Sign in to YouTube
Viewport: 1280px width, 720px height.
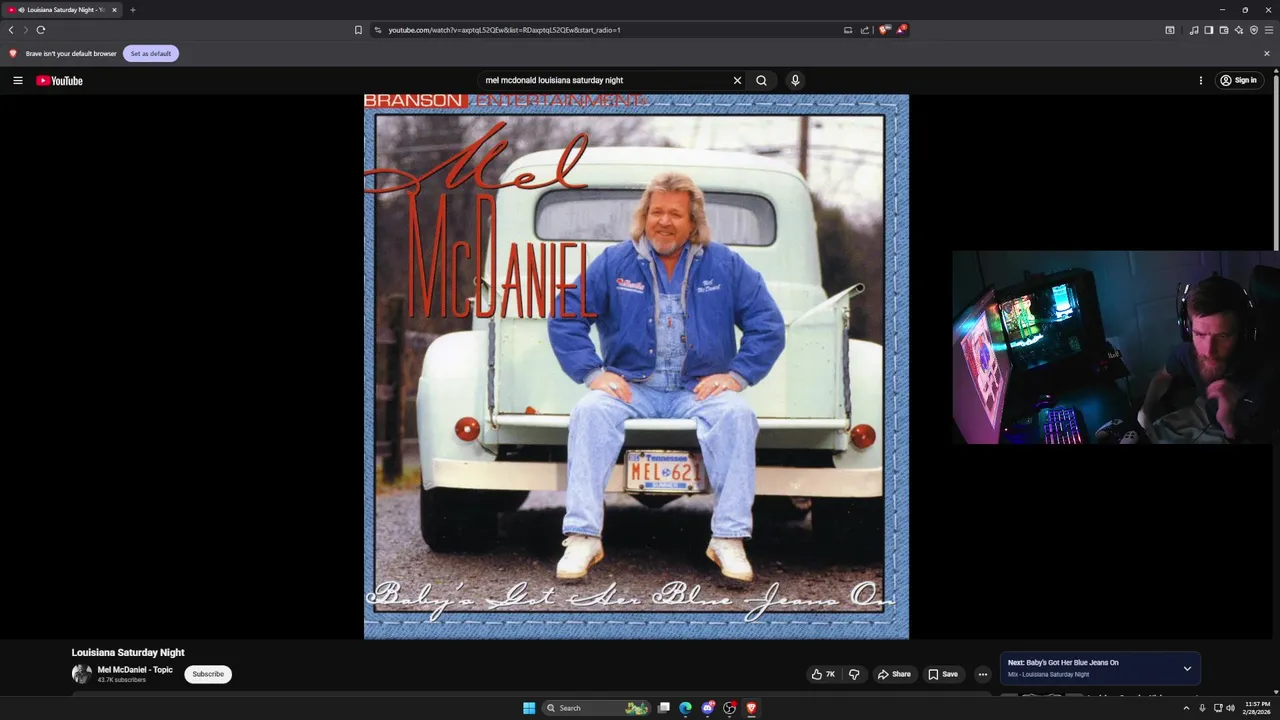(x=1240, y=81)
